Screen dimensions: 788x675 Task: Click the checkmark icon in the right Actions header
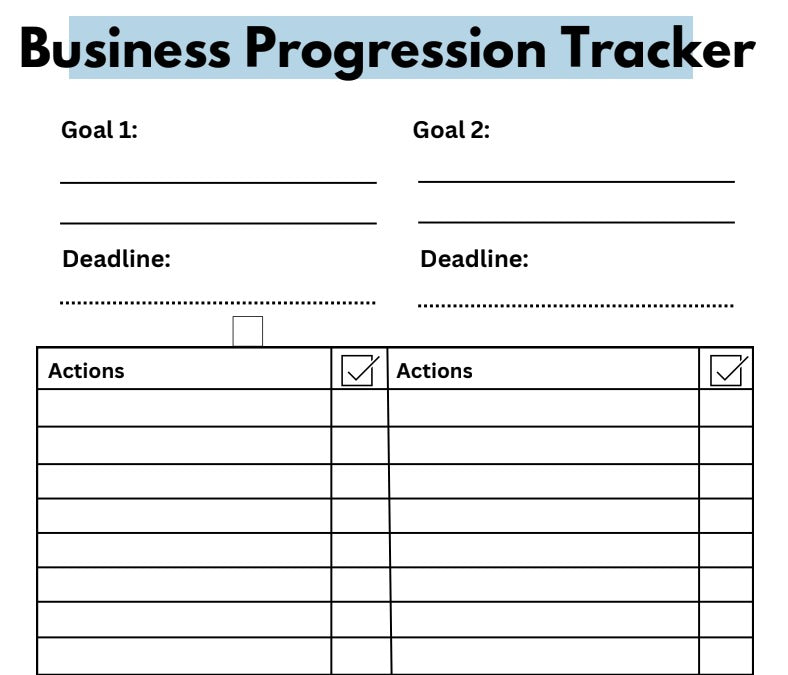(x=727, y=370)
